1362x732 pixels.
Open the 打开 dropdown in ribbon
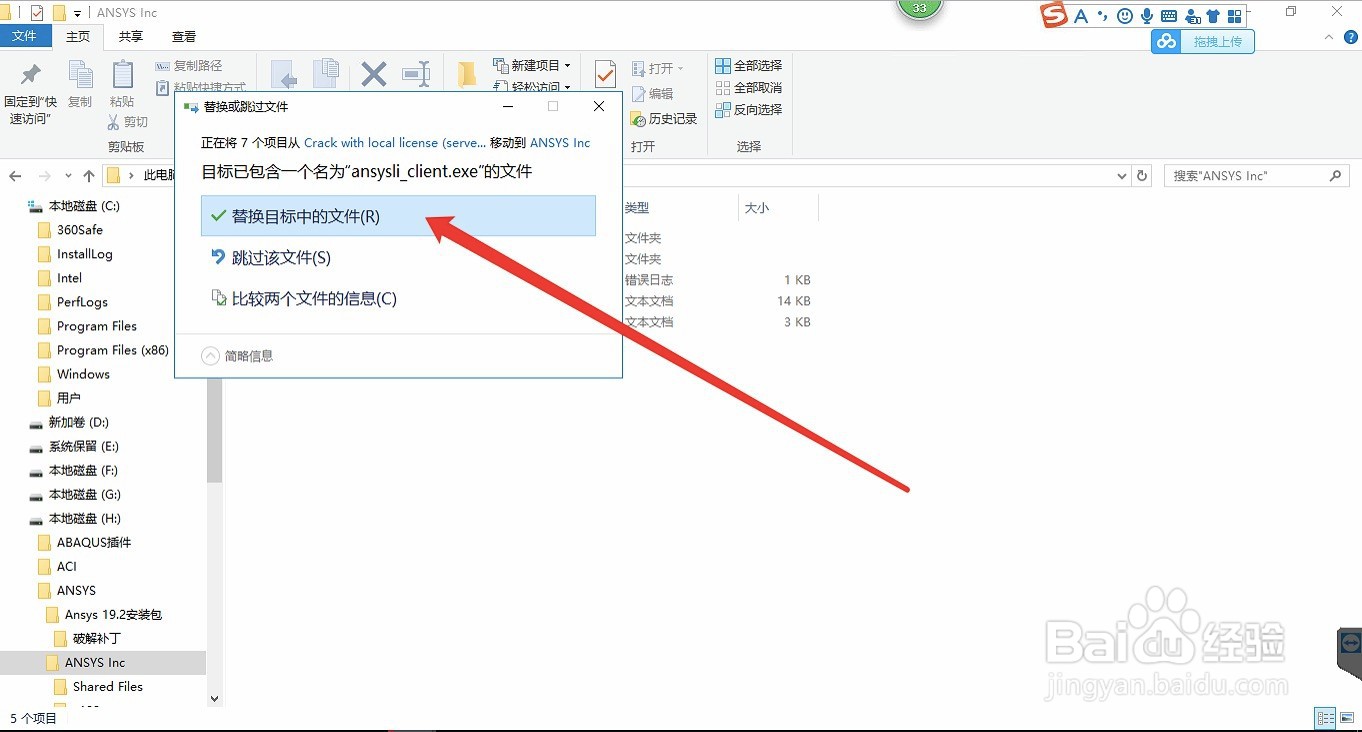pos(658,68)
